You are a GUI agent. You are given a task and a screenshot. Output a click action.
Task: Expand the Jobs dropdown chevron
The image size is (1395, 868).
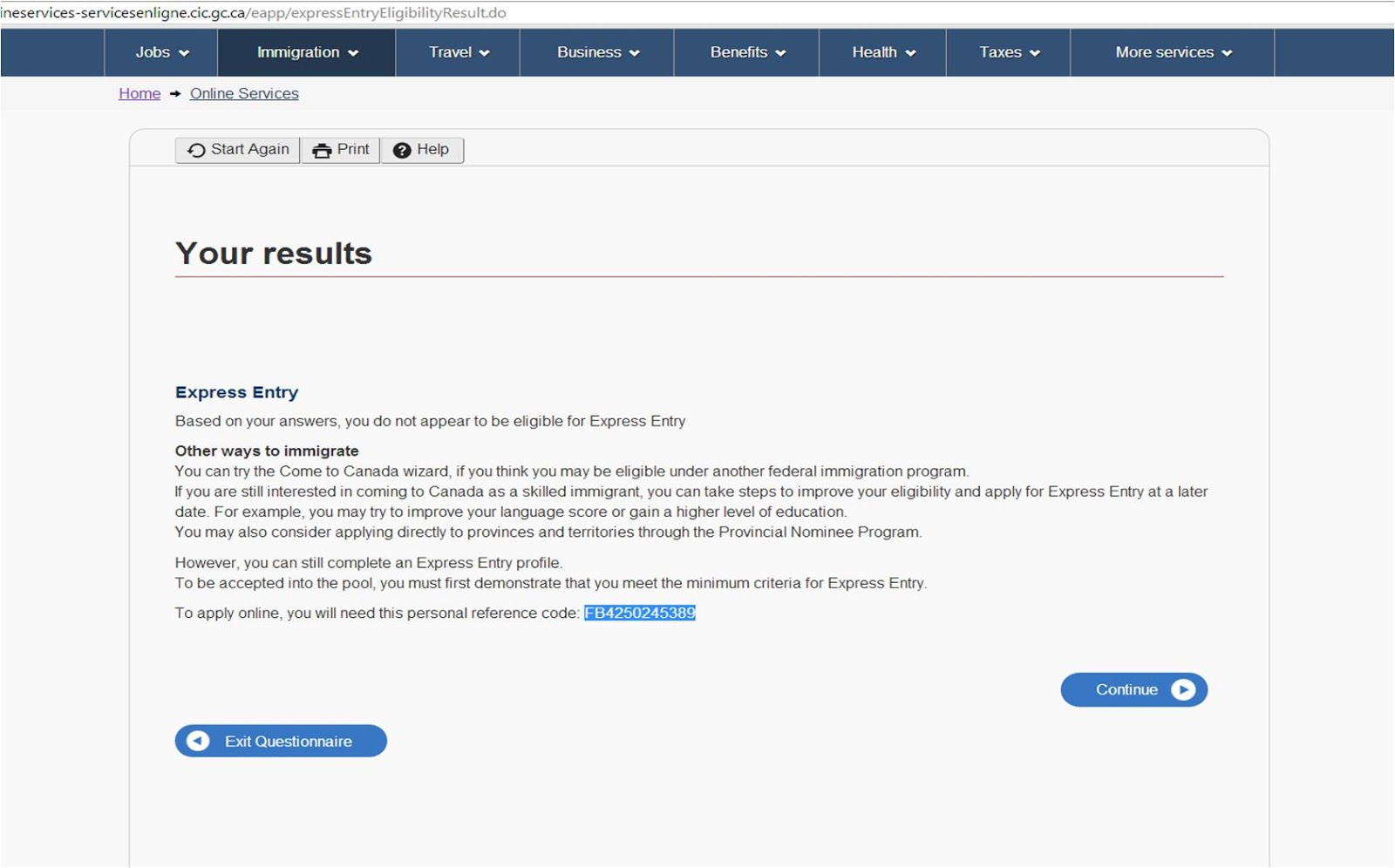click(184, 53)
